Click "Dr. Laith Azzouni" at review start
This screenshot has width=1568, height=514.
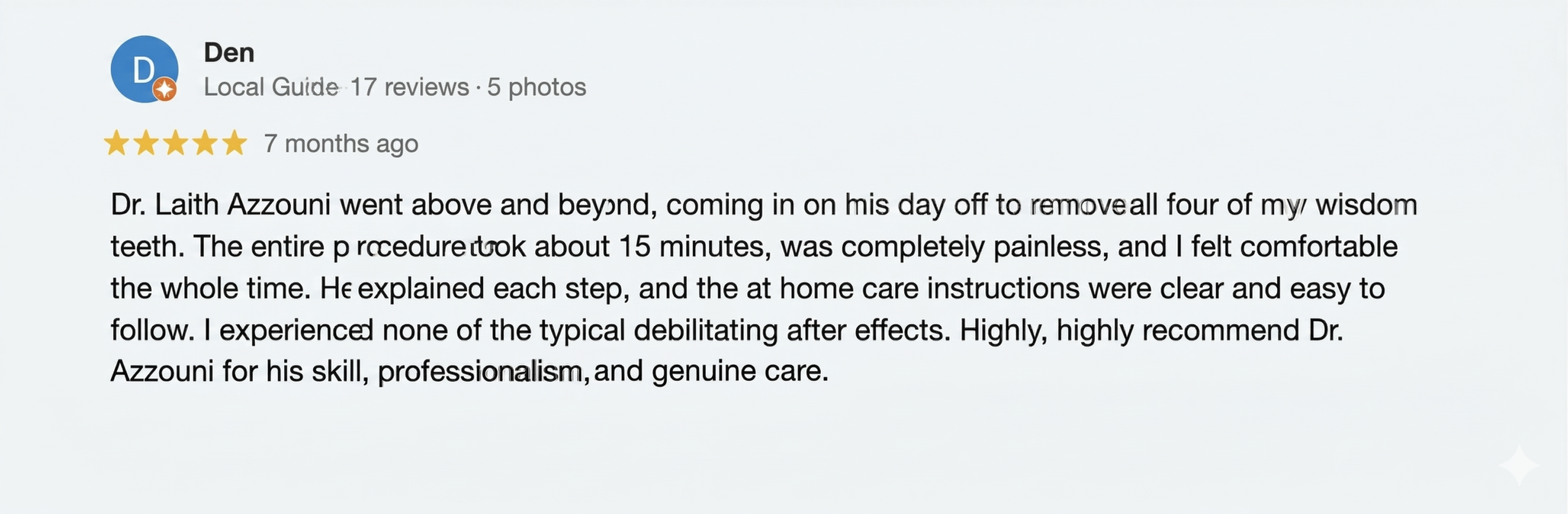coord(220,205)
